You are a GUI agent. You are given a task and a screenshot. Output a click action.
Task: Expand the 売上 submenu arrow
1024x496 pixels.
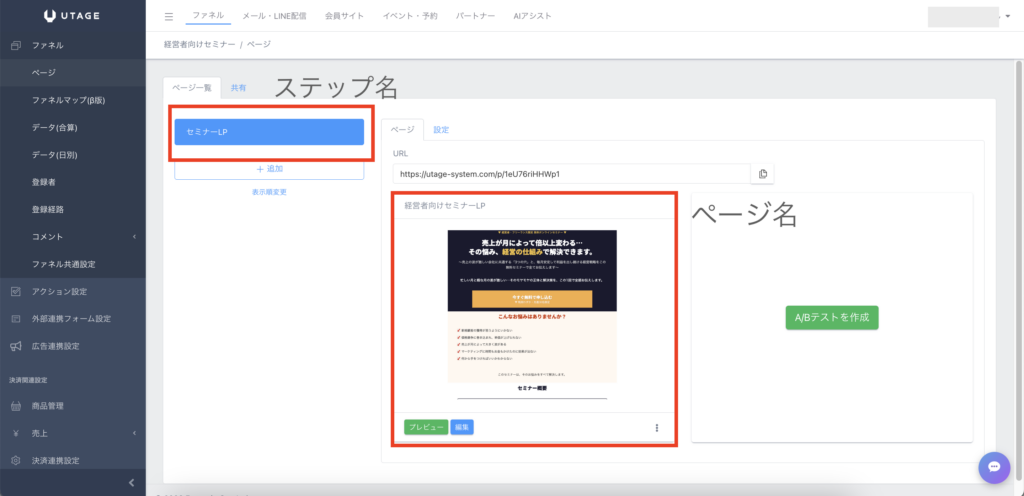pos(134,433)
